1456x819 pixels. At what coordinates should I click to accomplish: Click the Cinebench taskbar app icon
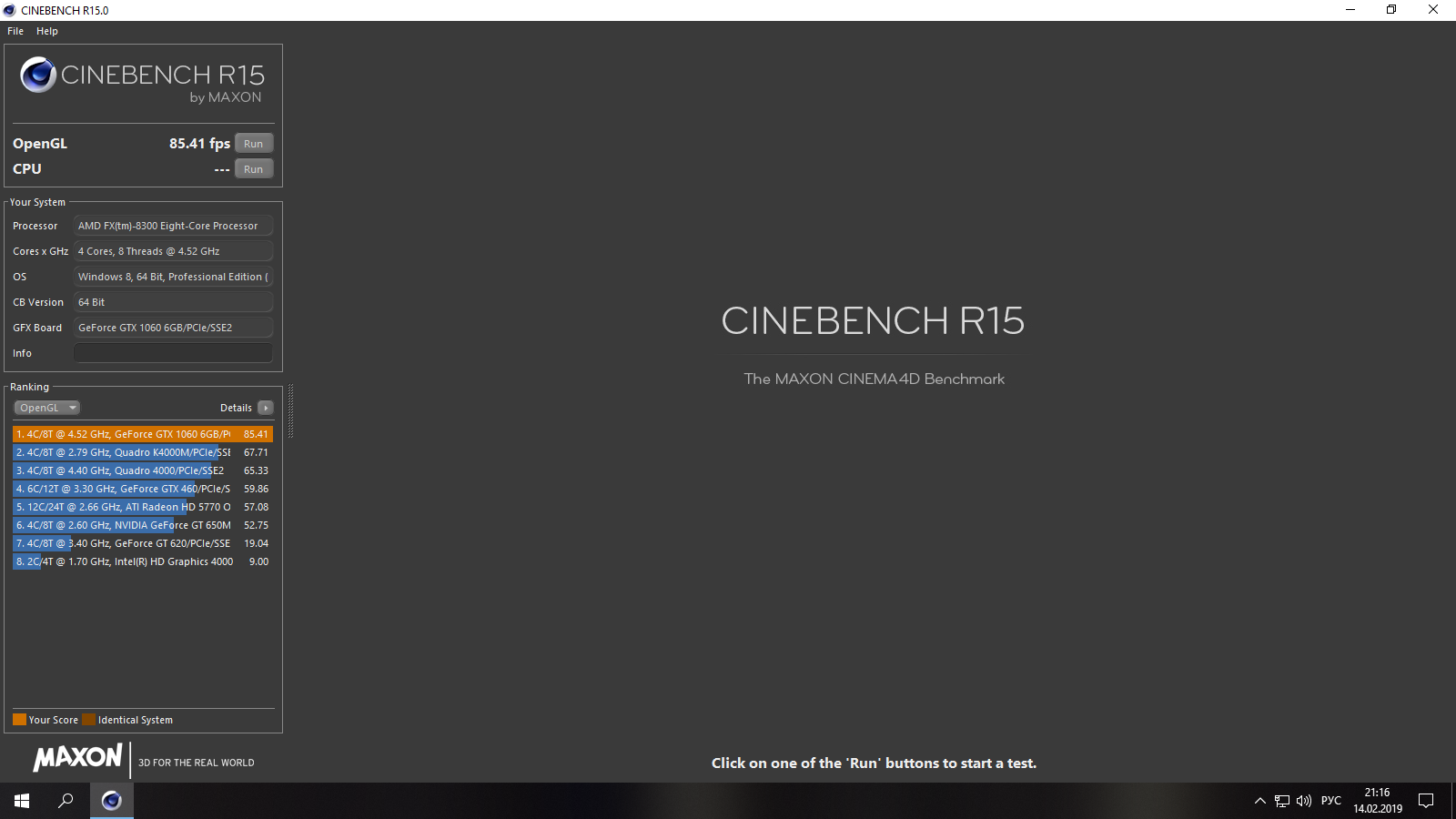(112, 801)
